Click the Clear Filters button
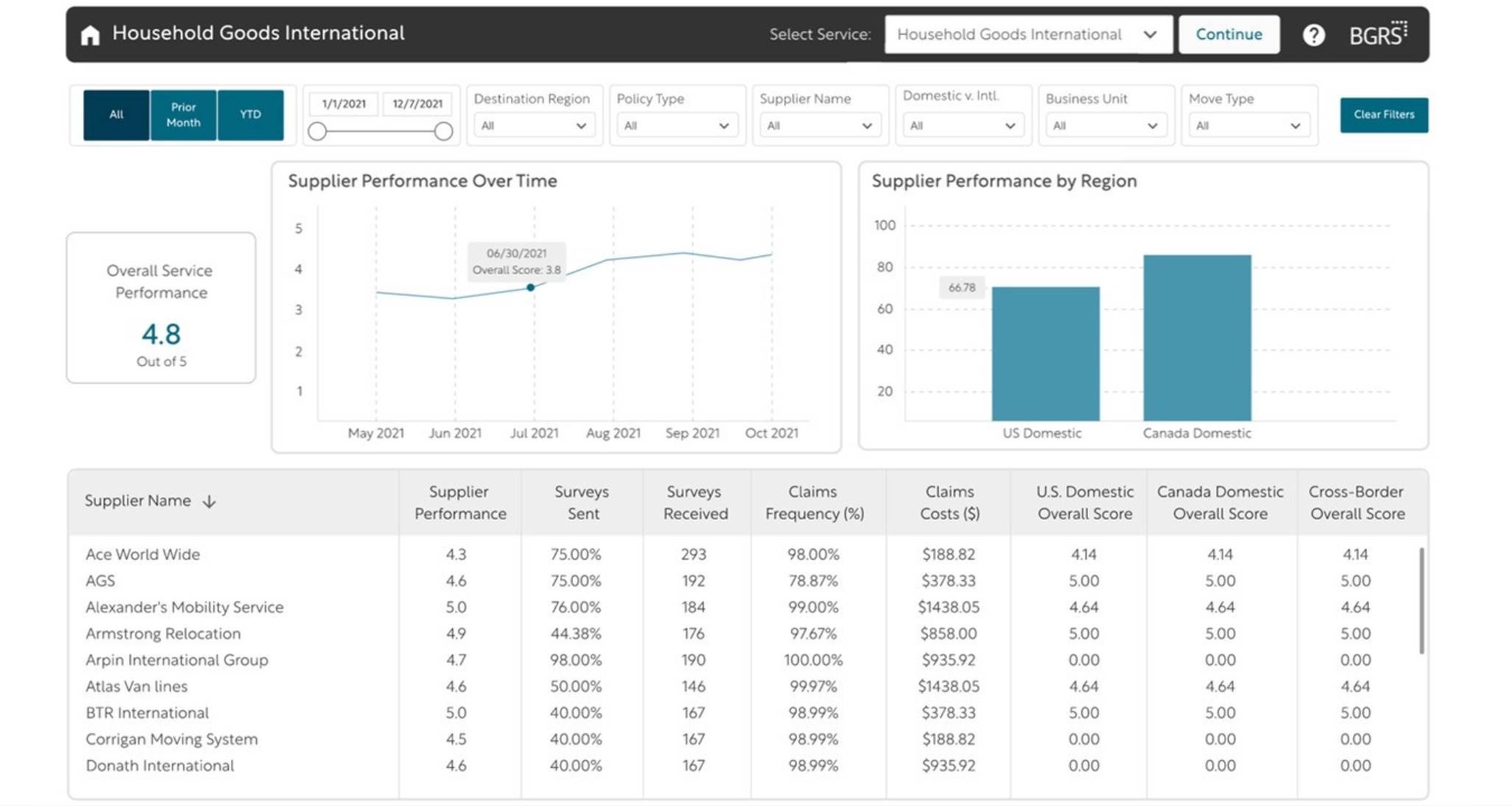 (1383, 115)
